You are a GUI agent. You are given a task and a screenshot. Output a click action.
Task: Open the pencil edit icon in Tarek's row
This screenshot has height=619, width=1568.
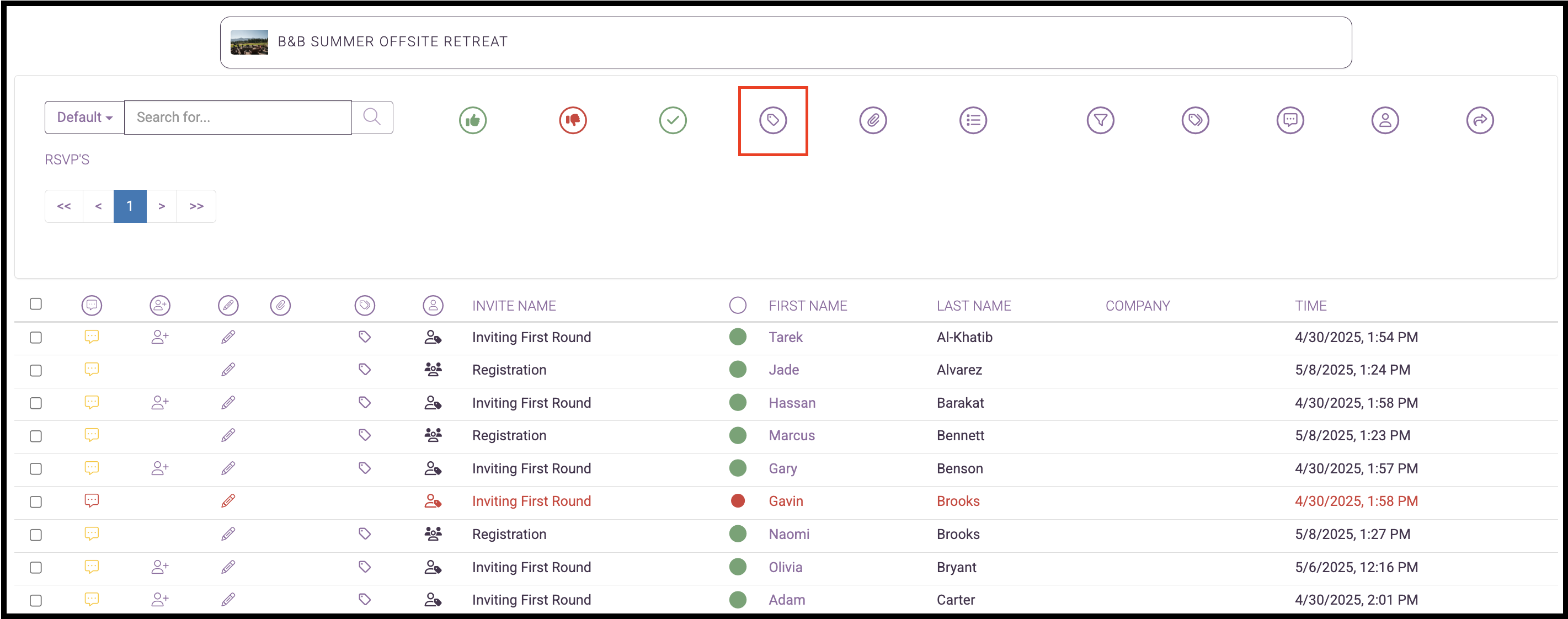(228, 337)
